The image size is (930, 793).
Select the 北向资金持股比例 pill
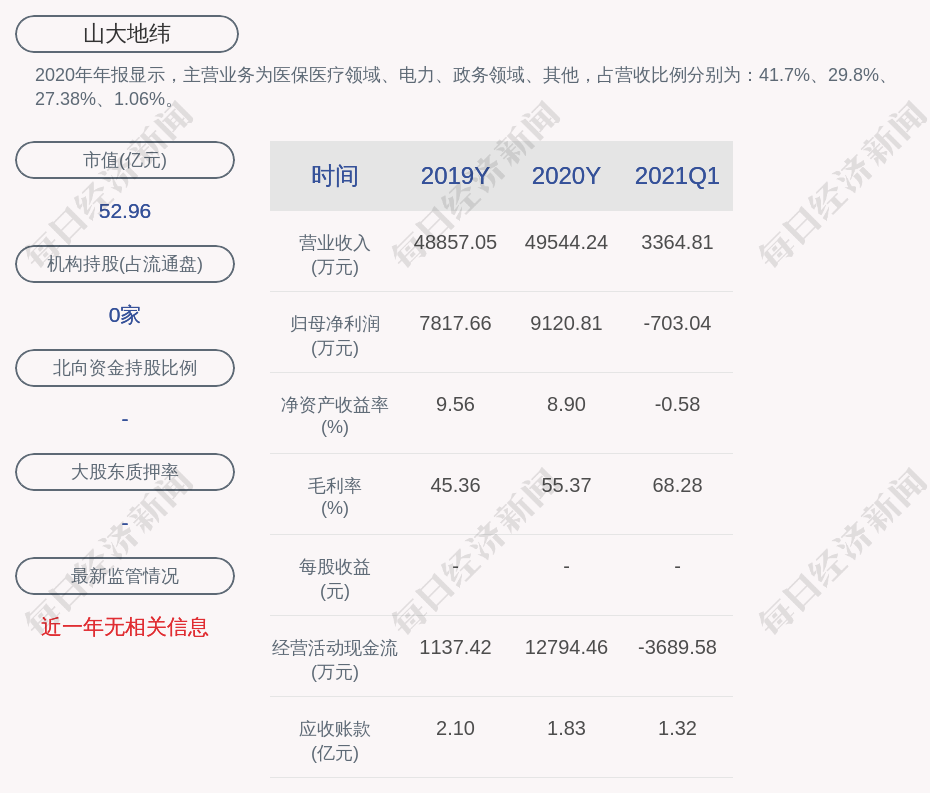tap(125, 368)
